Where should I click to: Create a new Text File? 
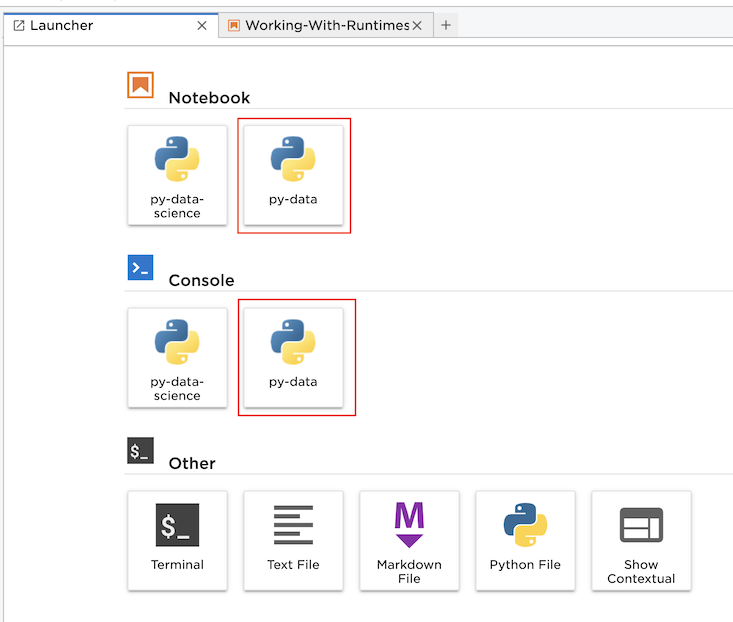[x=293, y=539]
